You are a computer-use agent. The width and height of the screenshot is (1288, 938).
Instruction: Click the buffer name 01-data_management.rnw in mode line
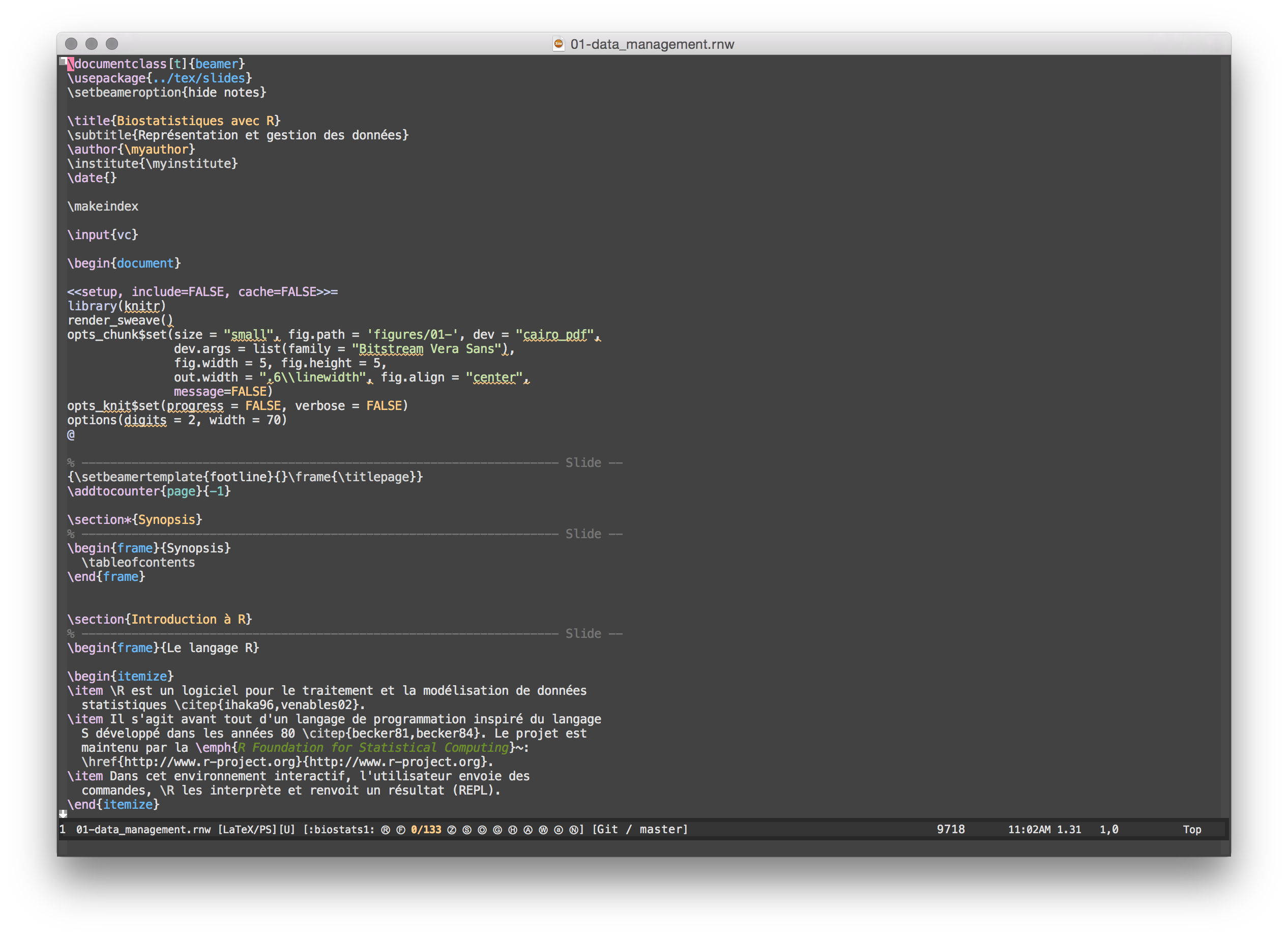(143, 830)
